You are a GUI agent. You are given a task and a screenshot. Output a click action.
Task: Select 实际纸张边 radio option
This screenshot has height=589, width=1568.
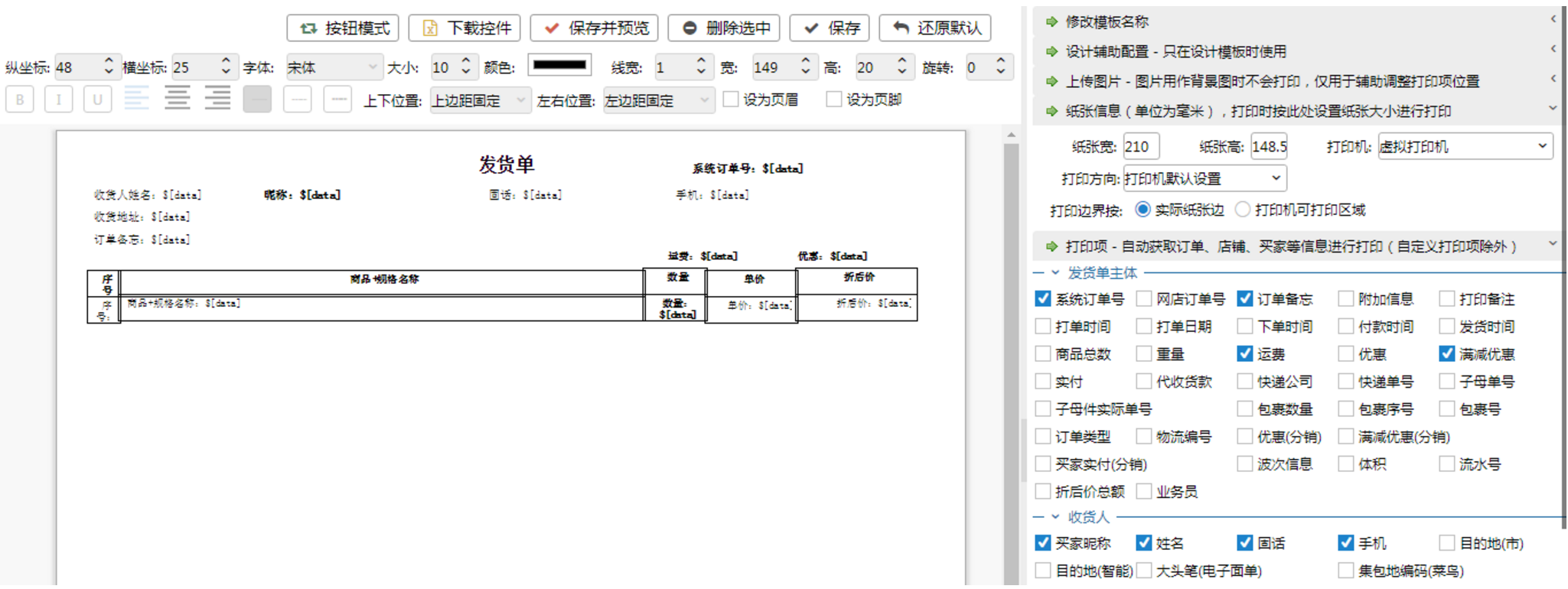1143,210
